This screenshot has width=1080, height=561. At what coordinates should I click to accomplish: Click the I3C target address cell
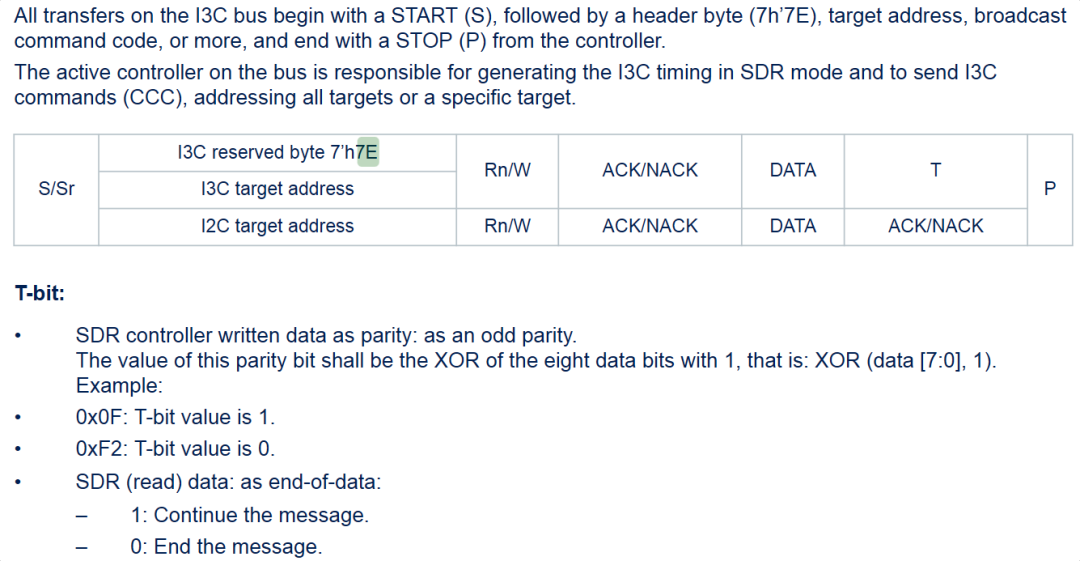click(x=277, y=189)
